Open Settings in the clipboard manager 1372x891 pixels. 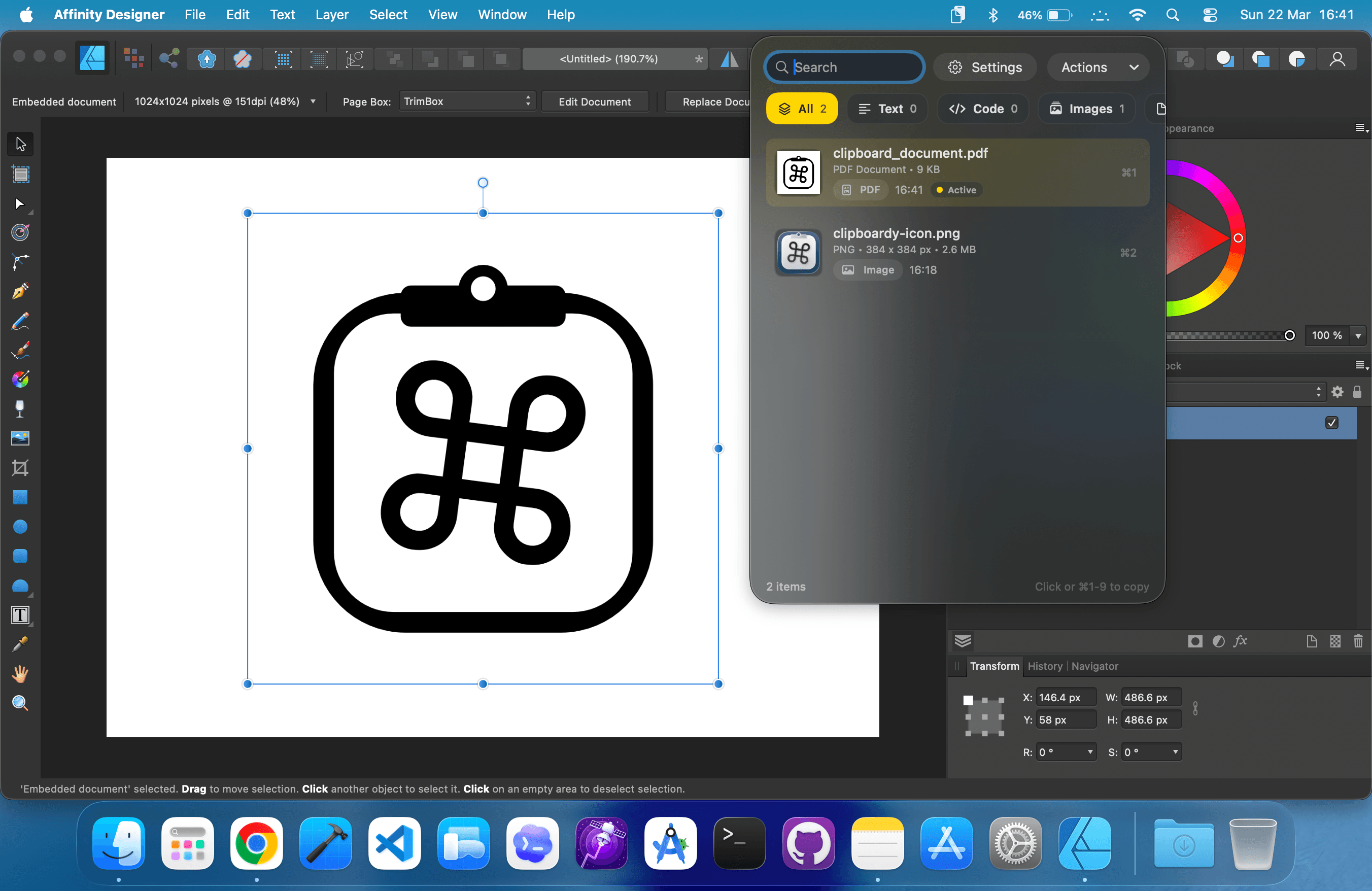tap(985, 67)
